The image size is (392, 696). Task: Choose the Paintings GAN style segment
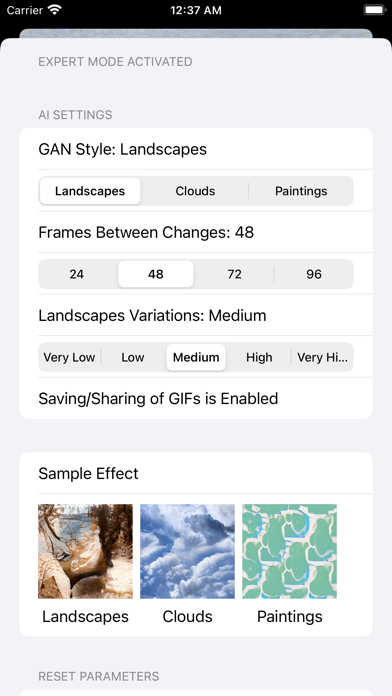301,191
